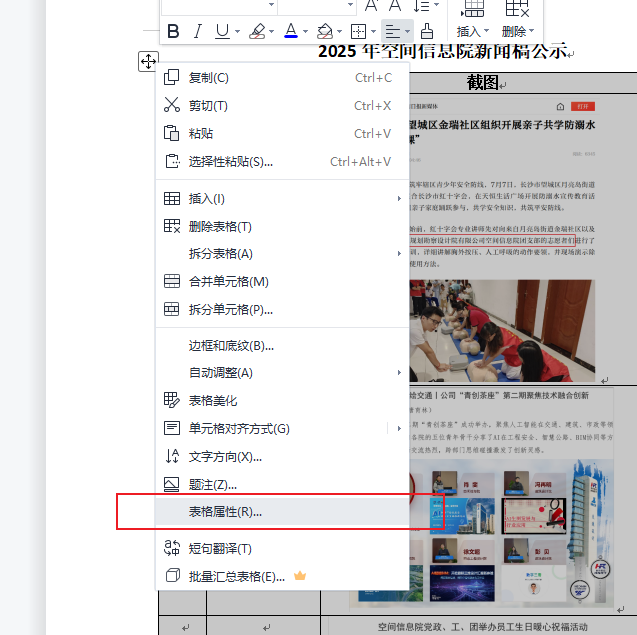Click the crown premium icon

pyautogui.click(x=300, y=576)
